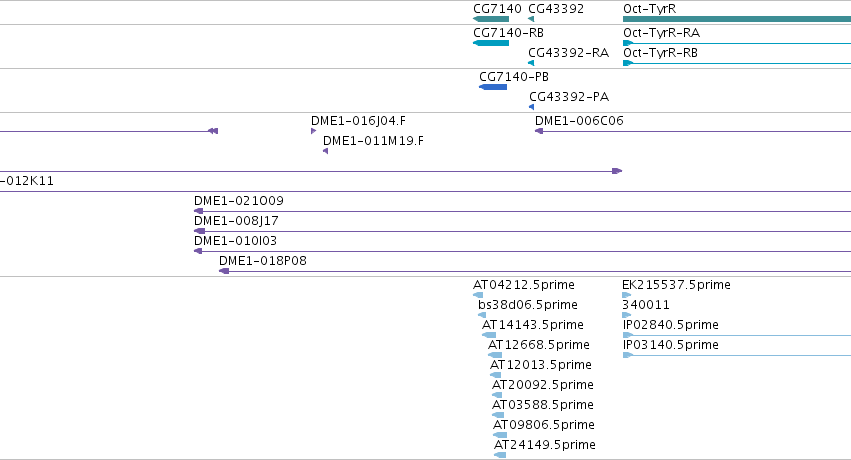The width and height of the screenshot is (851, 460).
Task: Select the DME1-021O09 clone line
Action: (x=523, y=211)
